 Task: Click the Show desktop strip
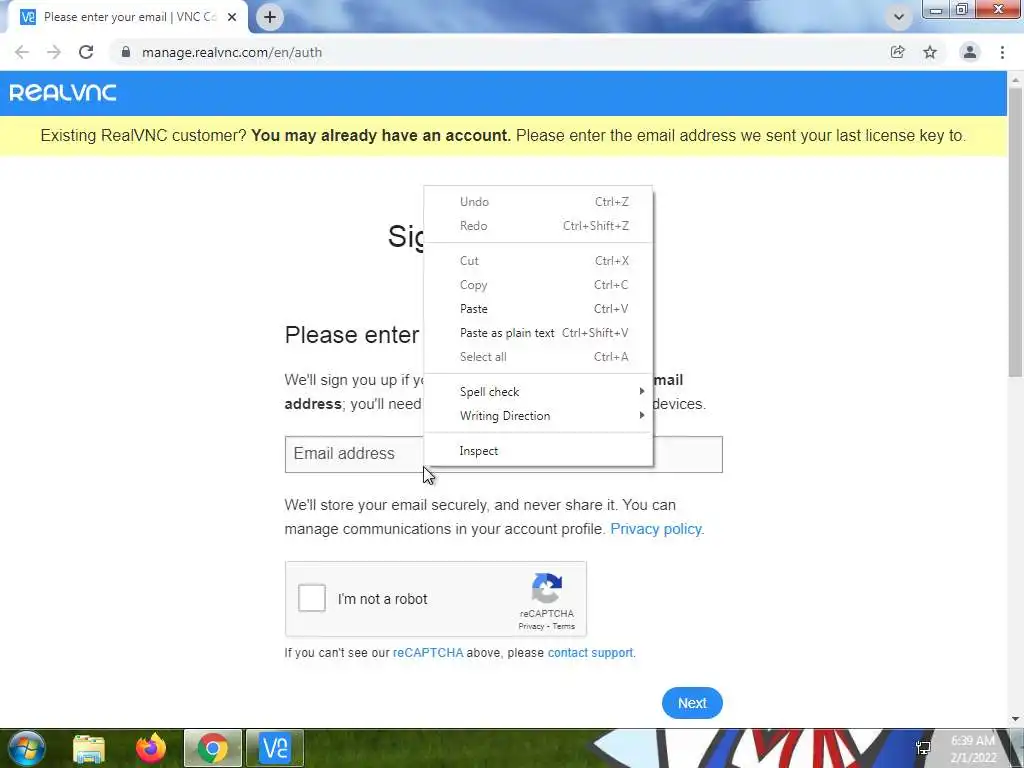(1018, 748)
